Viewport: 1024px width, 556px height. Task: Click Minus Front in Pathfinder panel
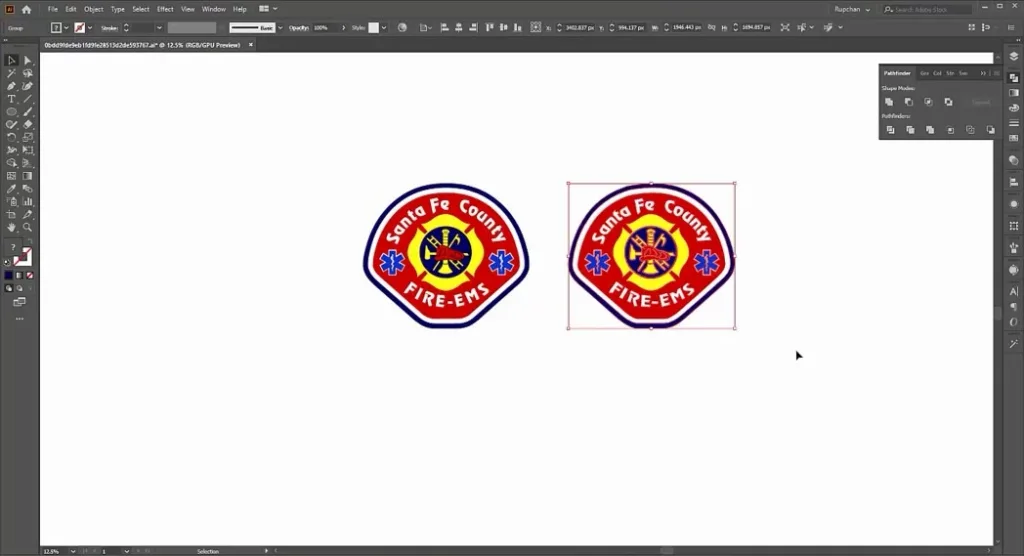point(908,102)
